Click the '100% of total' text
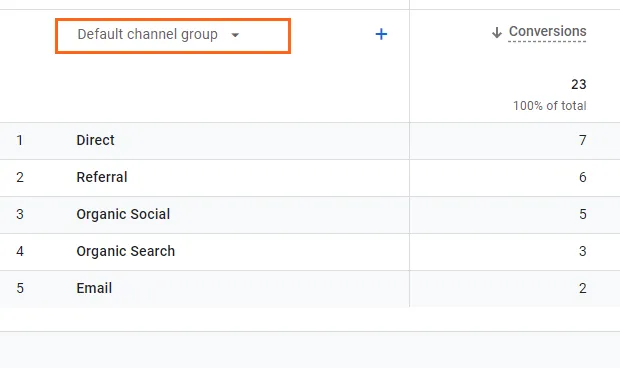The height and width of the screenshot is (368, 620). pyautogui.click(x=550, y=106)
